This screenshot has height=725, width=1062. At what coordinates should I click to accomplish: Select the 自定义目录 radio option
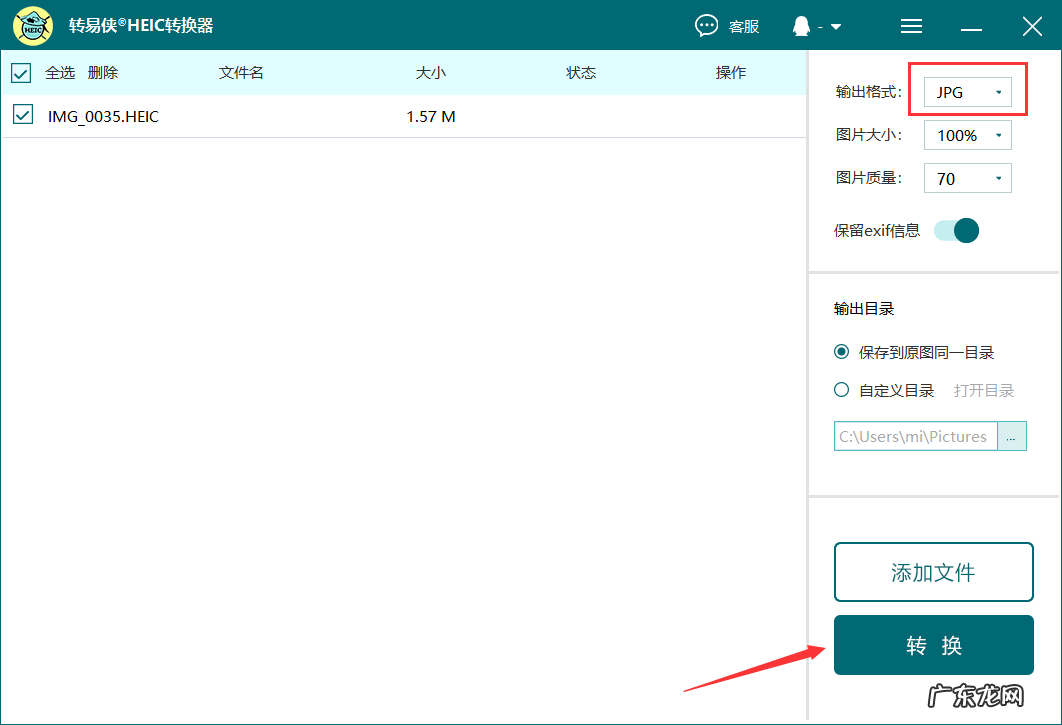click(x=841, y=389)
